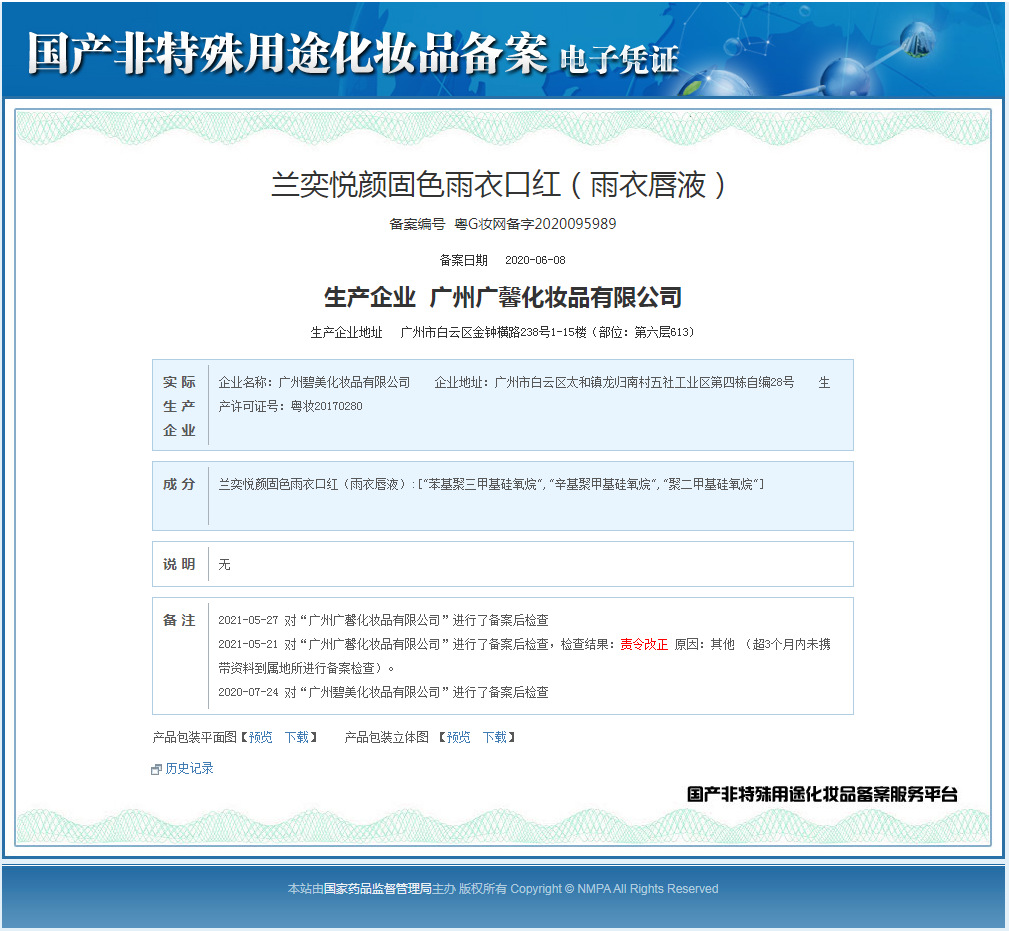The height and width of the screenshot is (931, 1009).
Task: Click the 成分 section label
Action: [x=180, y=484]
